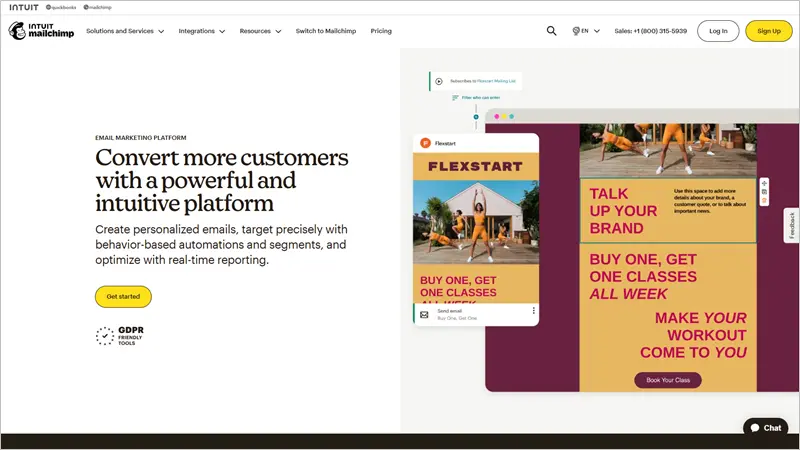The width and height of the screenshot is (800, 450).
Task: Click the orange Flexstart brand icon
Action: point(425,143)
